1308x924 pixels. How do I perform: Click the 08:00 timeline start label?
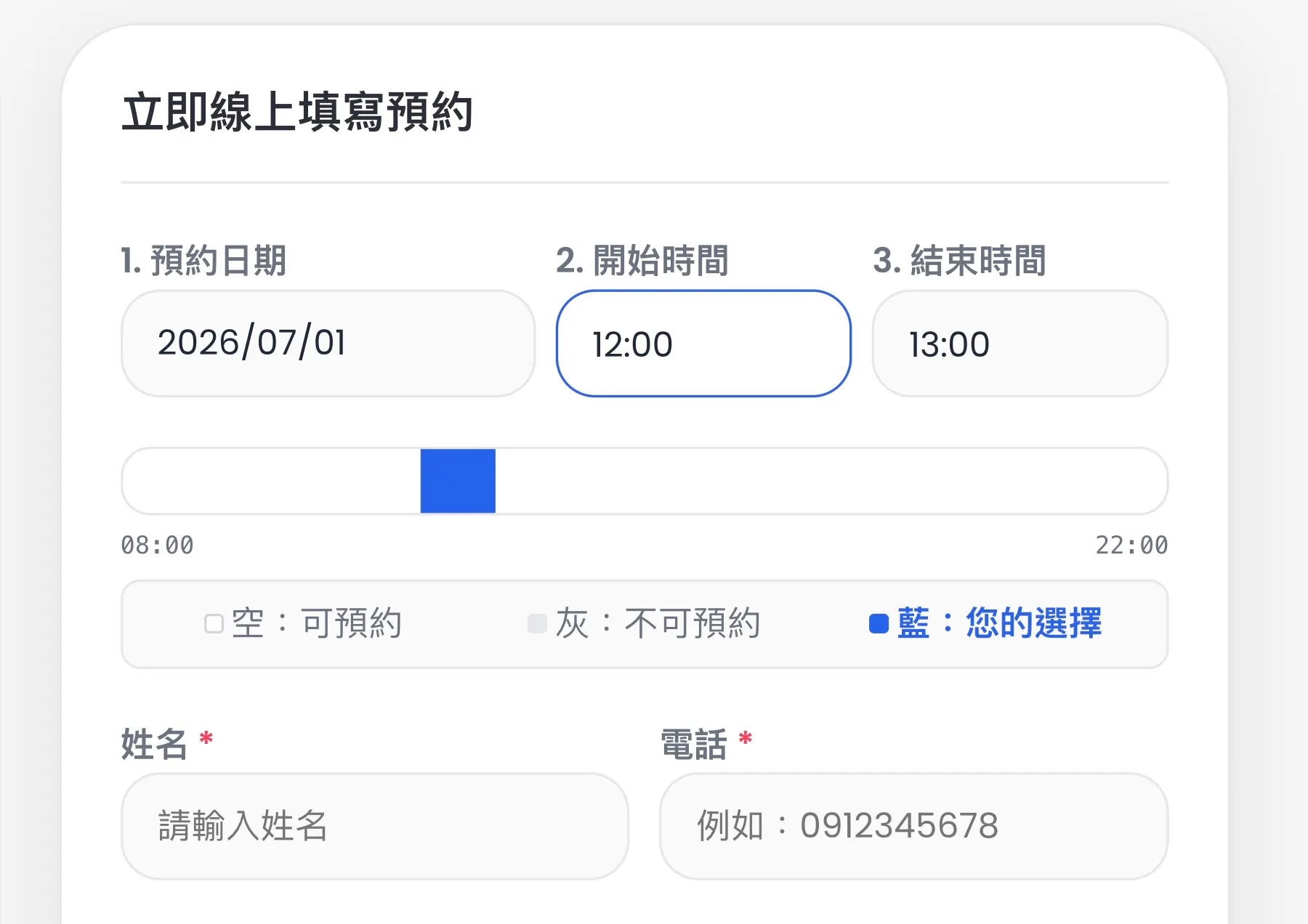(x=158, y=545)
